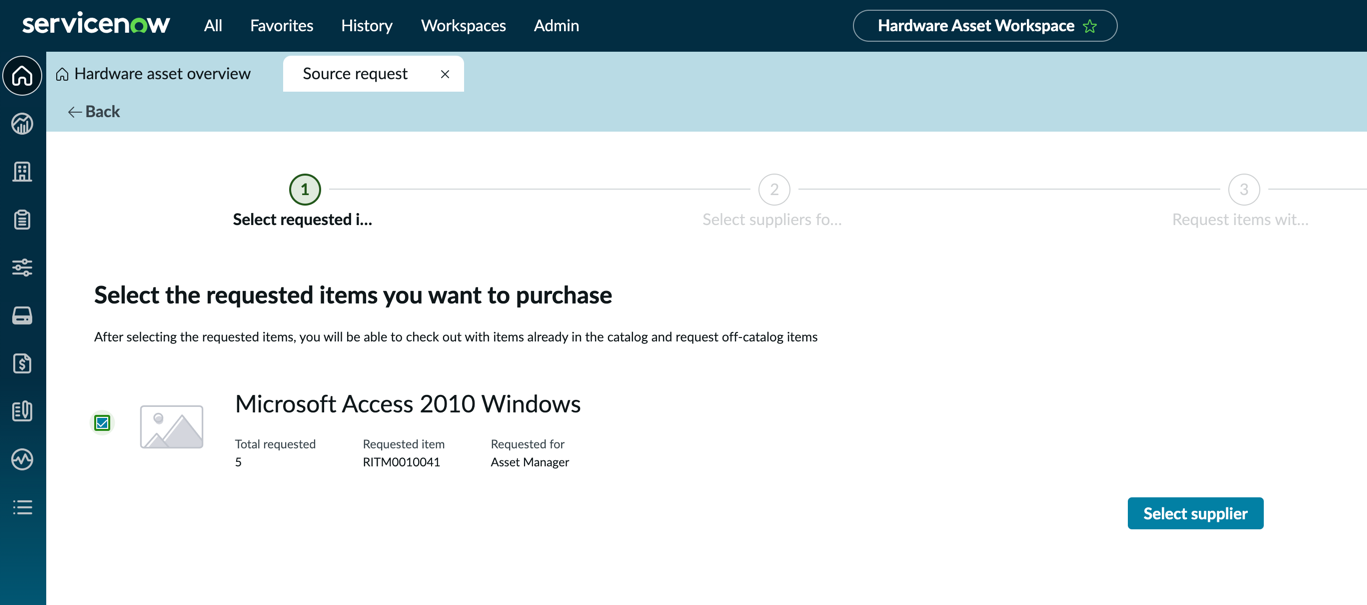Click the ServiceNow logo

pos(96,24)
